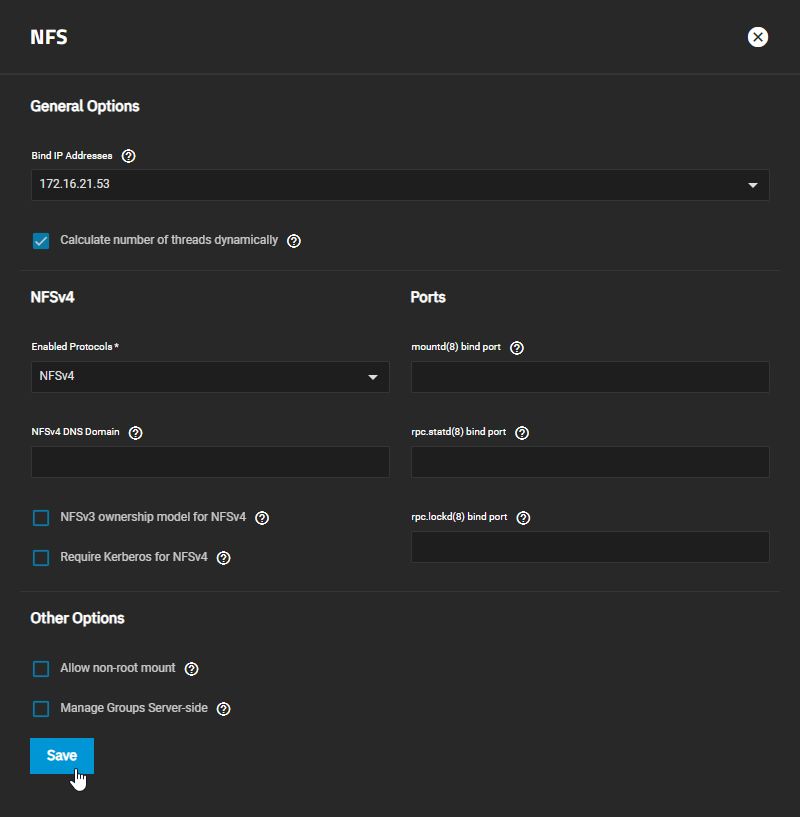Screen dimensions: 800x817
Task: Enable Allow non-root mount
Action: [41, 668]
